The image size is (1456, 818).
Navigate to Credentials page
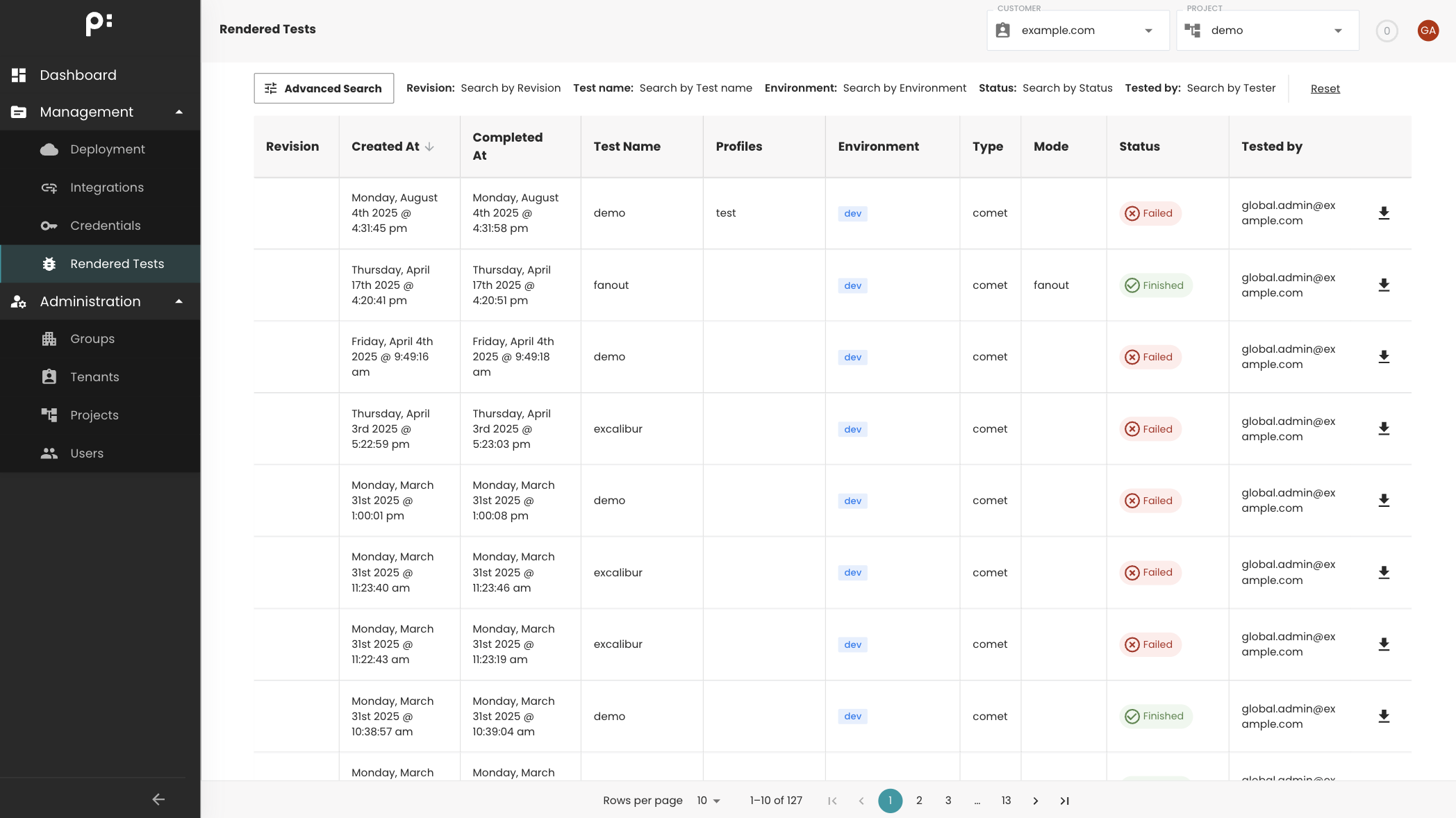coord(105,226)
